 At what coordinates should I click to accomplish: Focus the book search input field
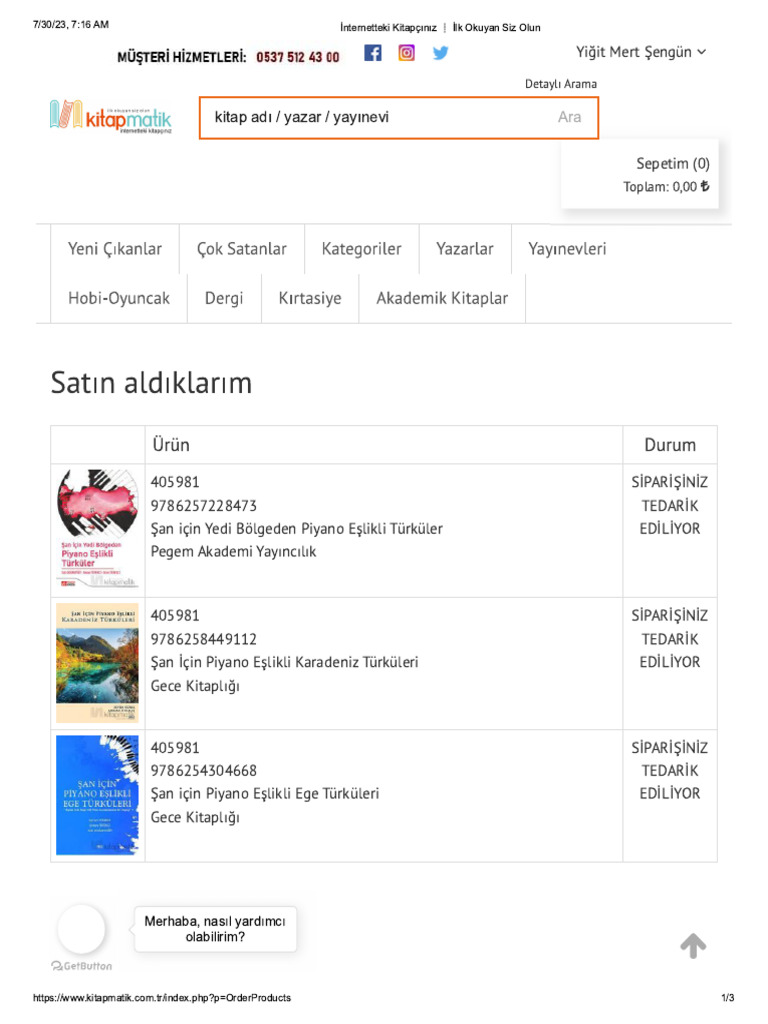point(375,117)
